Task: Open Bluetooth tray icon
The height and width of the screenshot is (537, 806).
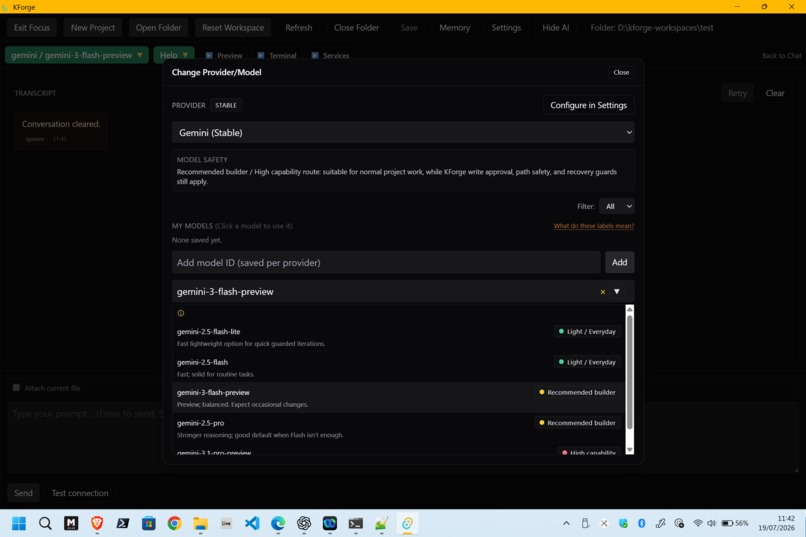Action: pyautogui.click(x=642, y=523)
